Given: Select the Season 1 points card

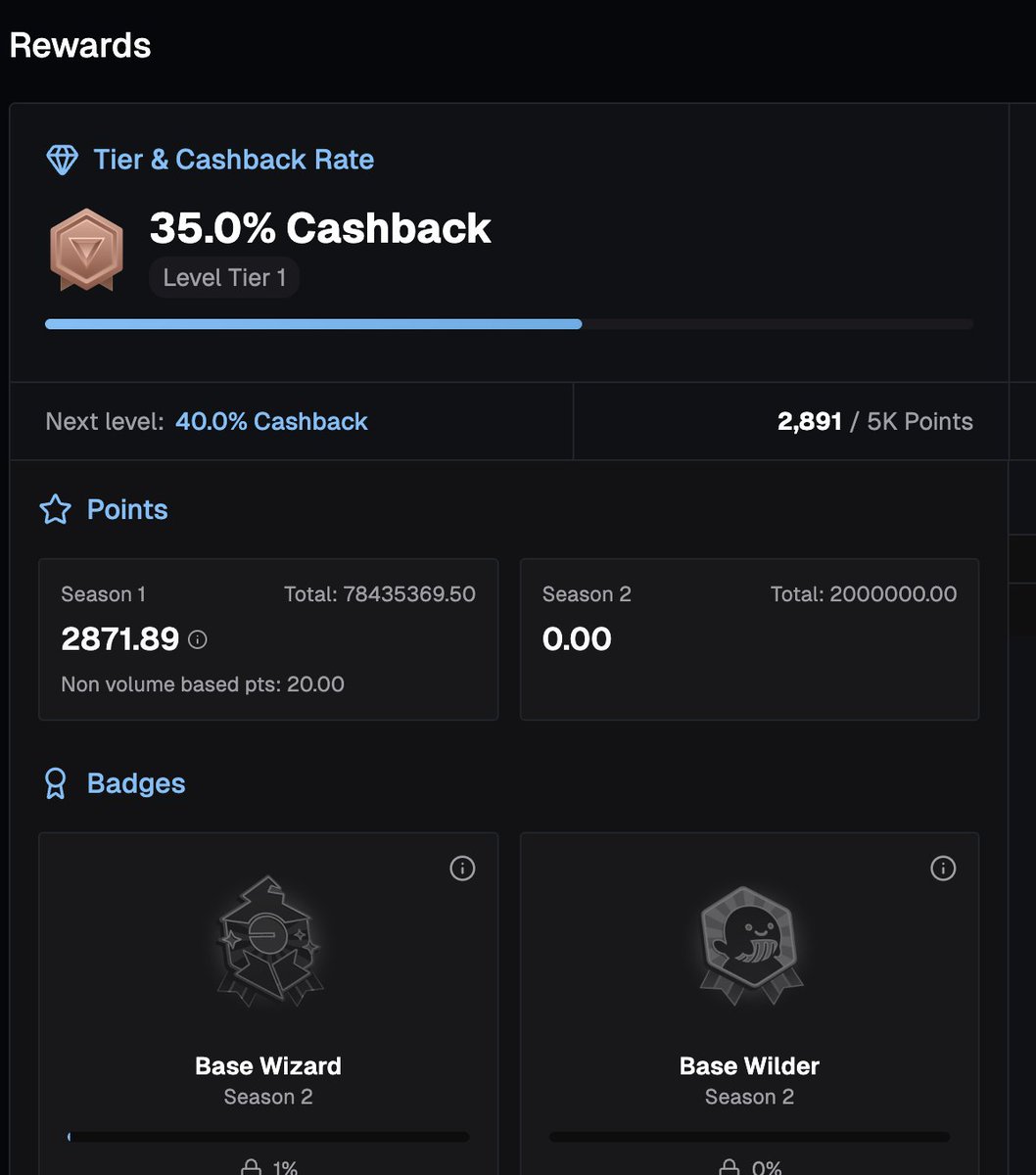Looking at the screenshot, I should click(268, 639).
